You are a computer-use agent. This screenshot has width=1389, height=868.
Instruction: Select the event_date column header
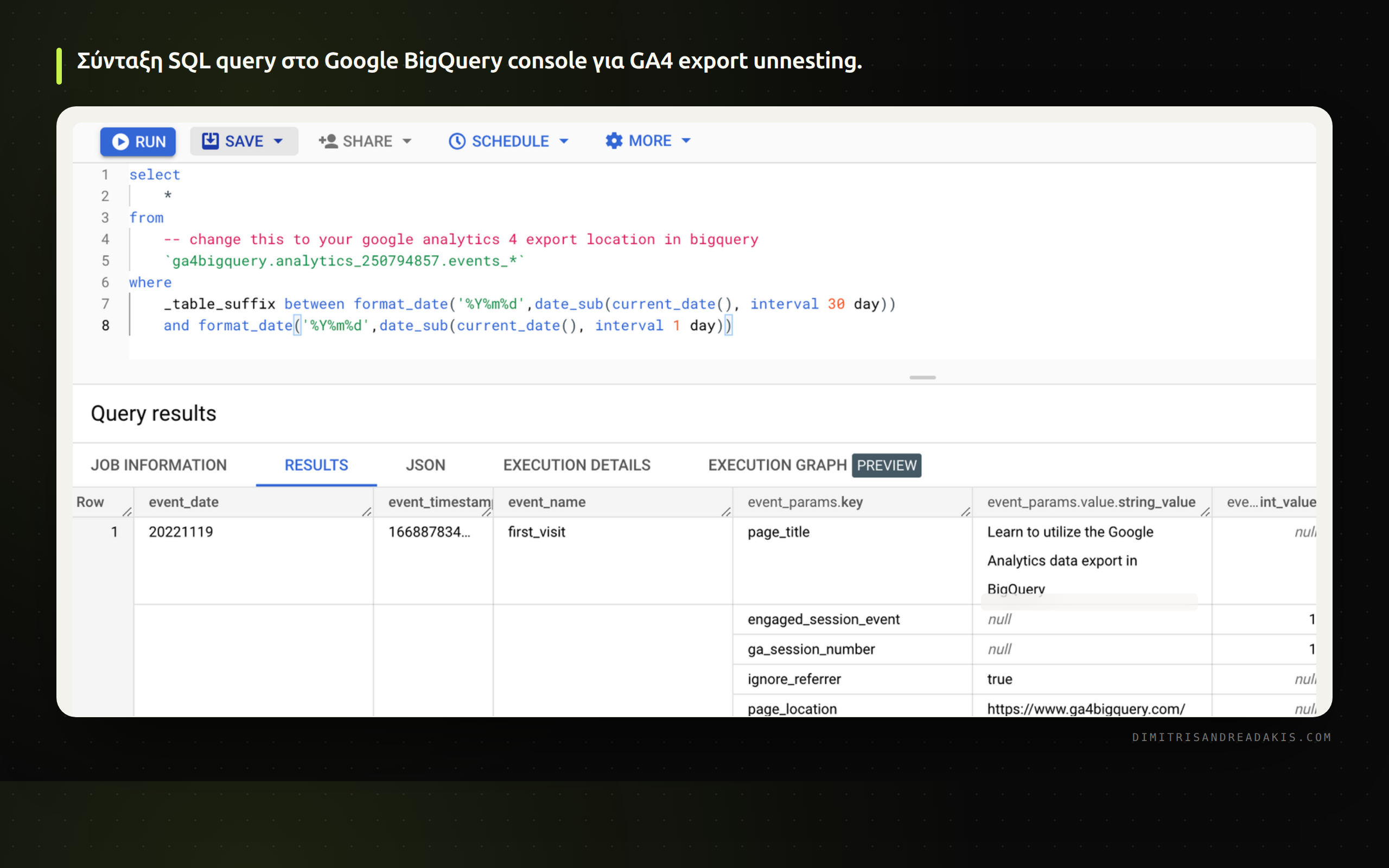[x=253, y=502]
